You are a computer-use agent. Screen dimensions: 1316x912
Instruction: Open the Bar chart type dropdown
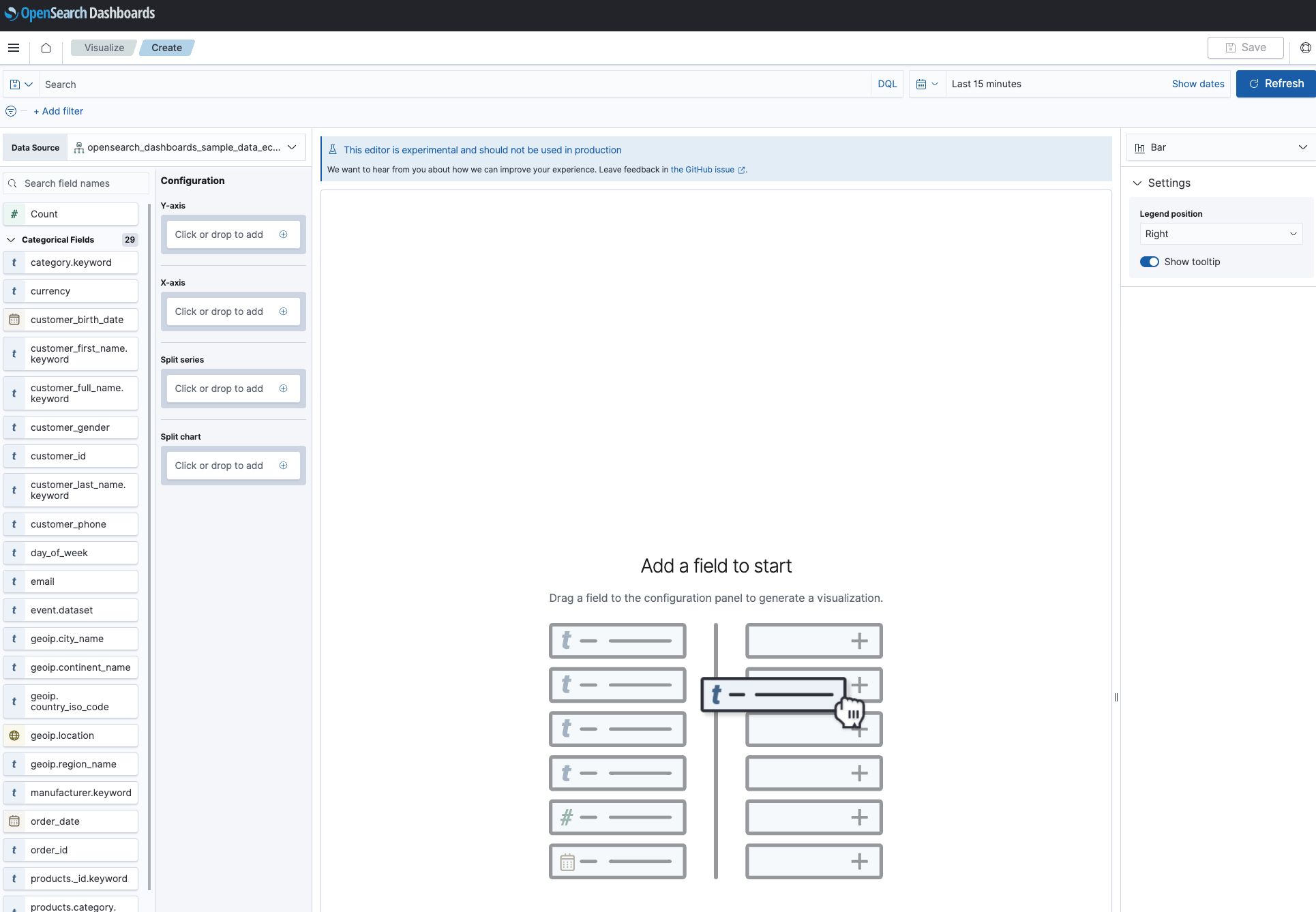1221,147
